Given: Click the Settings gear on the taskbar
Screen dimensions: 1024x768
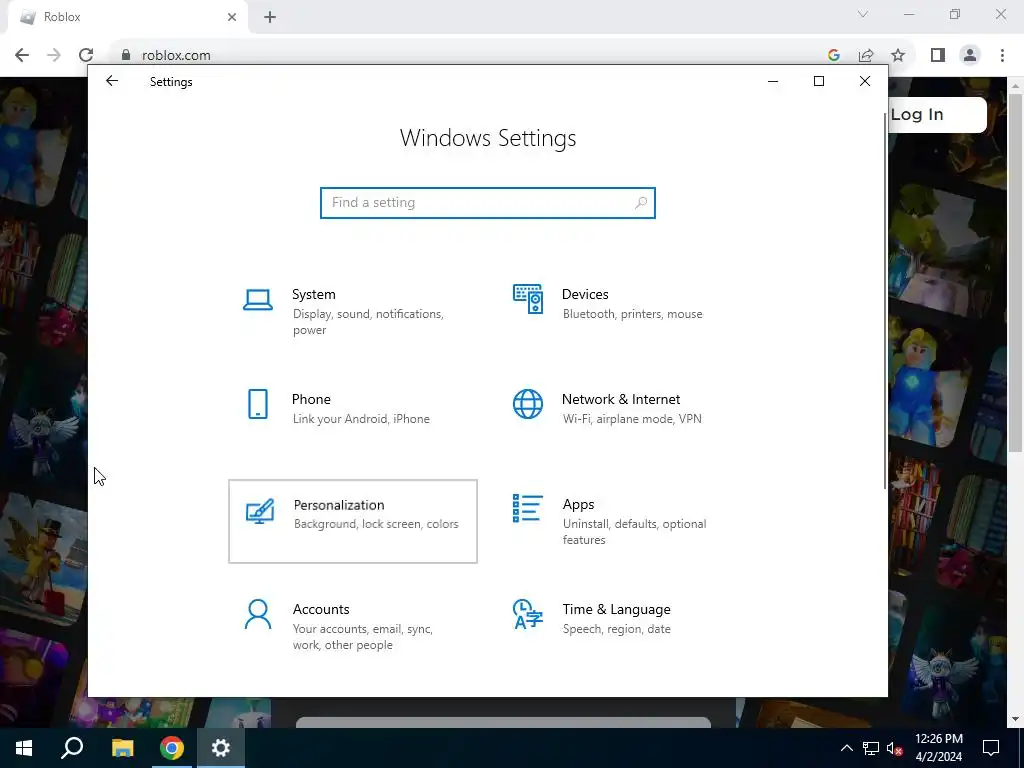Looking at the screenshot, I should [221, 748].
